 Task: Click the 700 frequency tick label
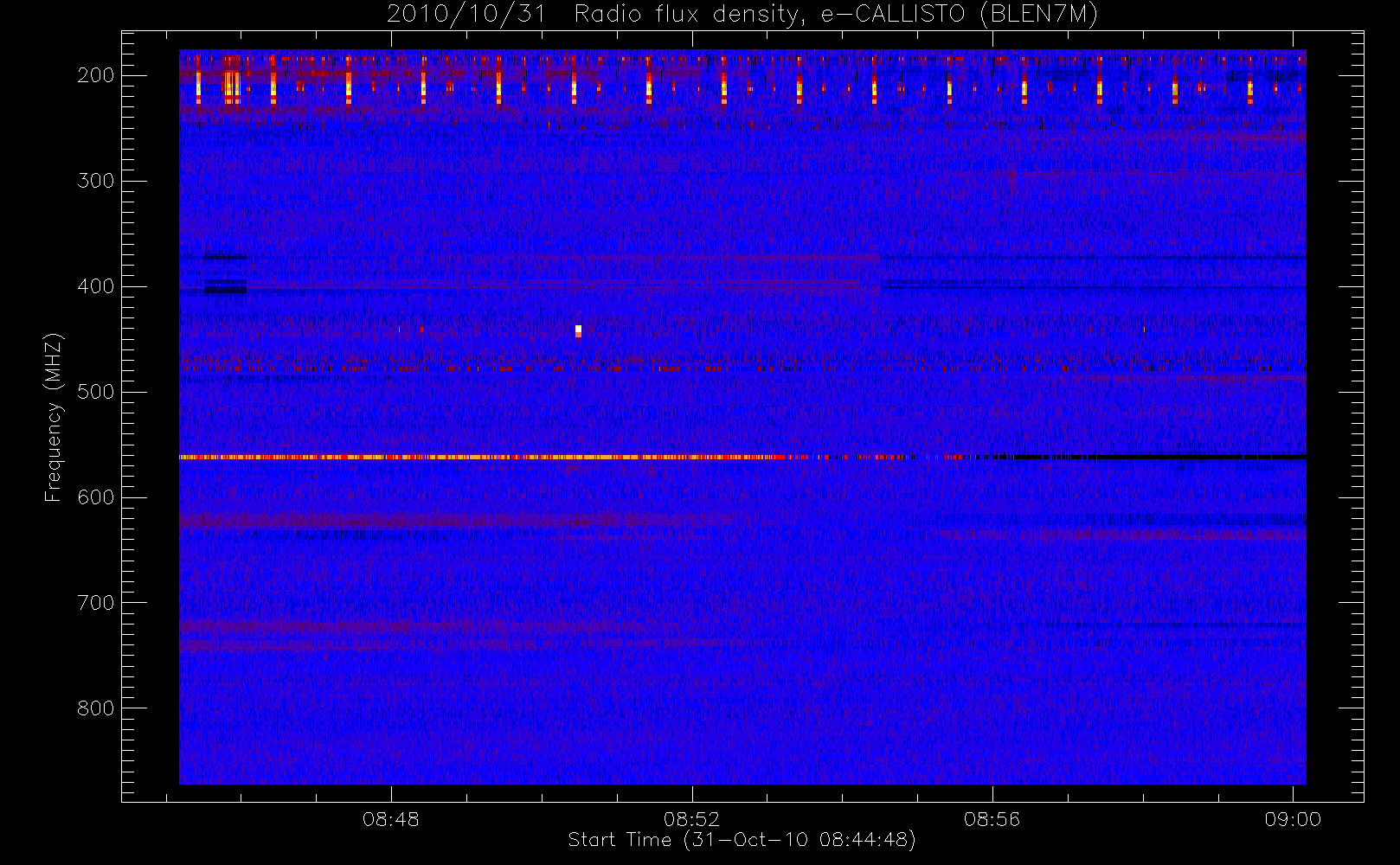(95, 603)
